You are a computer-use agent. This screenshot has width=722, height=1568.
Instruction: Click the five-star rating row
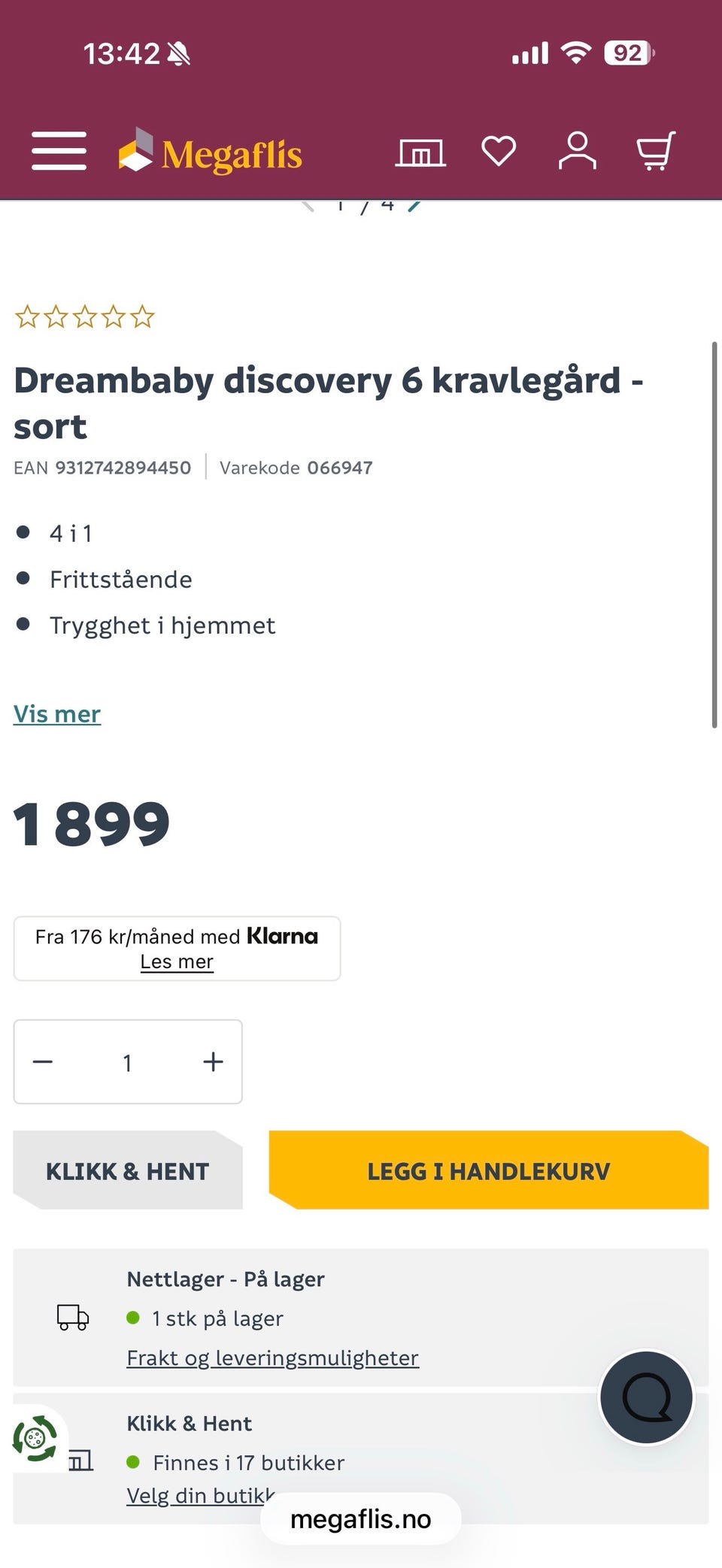pos(84,317)
